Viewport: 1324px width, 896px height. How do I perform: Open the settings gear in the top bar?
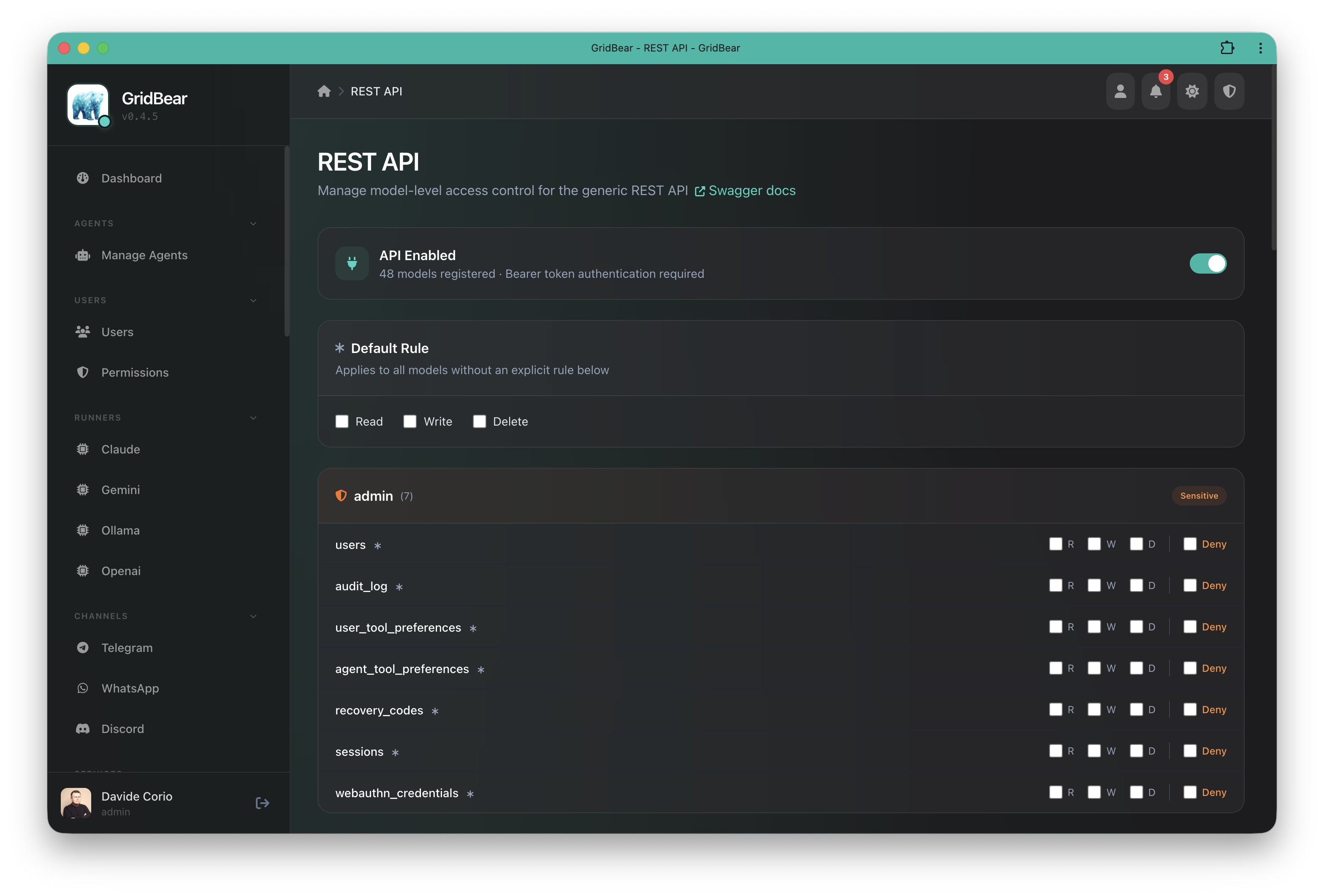(x=1192, y=91)
